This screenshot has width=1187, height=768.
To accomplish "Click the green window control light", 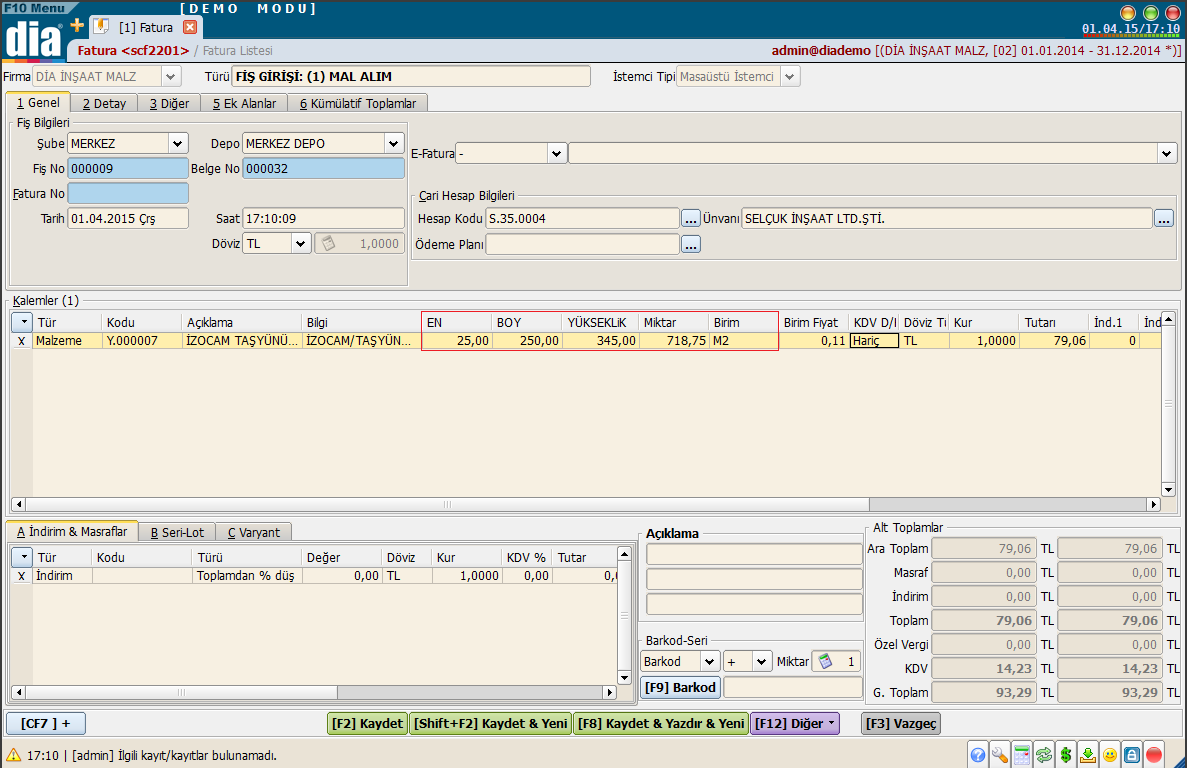I will click(1151, 13).
